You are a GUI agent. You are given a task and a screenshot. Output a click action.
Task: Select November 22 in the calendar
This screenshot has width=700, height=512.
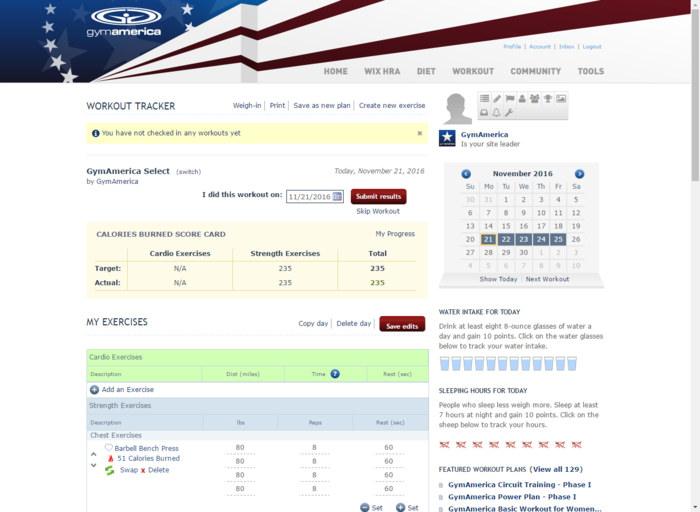tap(506, 239)
